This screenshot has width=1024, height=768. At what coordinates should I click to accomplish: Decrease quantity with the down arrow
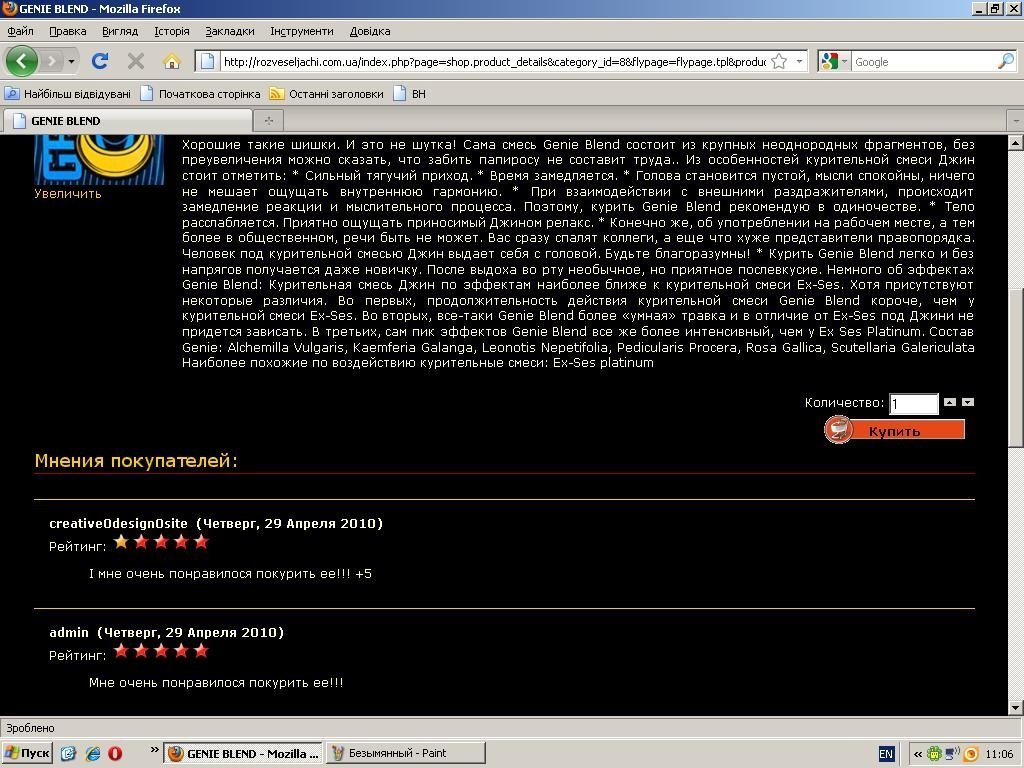(x=968, y=402)
